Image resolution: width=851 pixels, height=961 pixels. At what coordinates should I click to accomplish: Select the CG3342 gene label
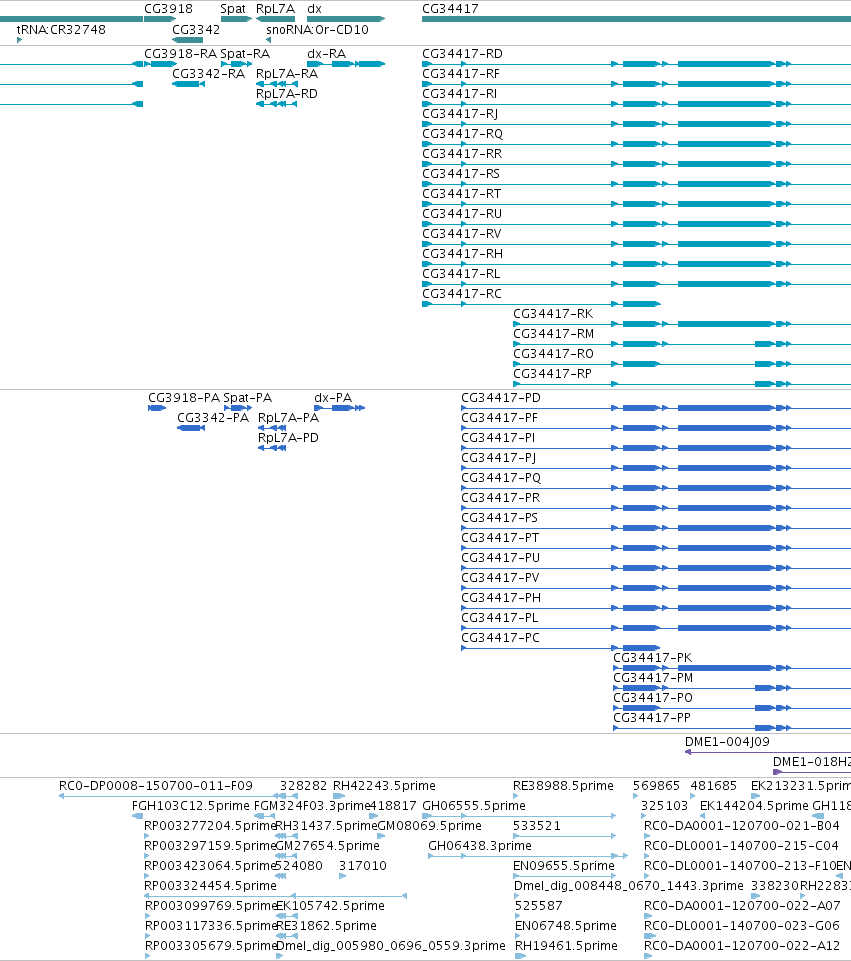click(x=196, y=29)
